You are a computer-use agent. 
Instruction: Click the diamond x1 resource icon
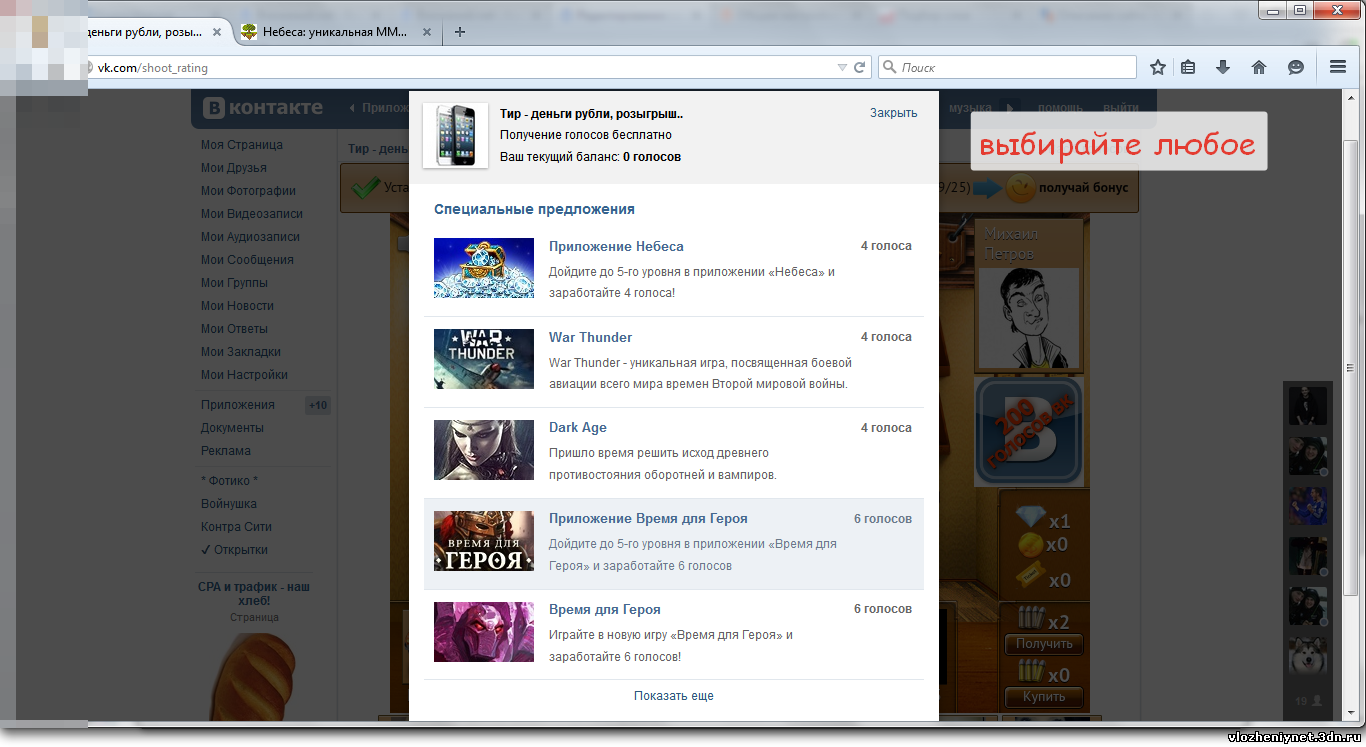point(1029,518)
